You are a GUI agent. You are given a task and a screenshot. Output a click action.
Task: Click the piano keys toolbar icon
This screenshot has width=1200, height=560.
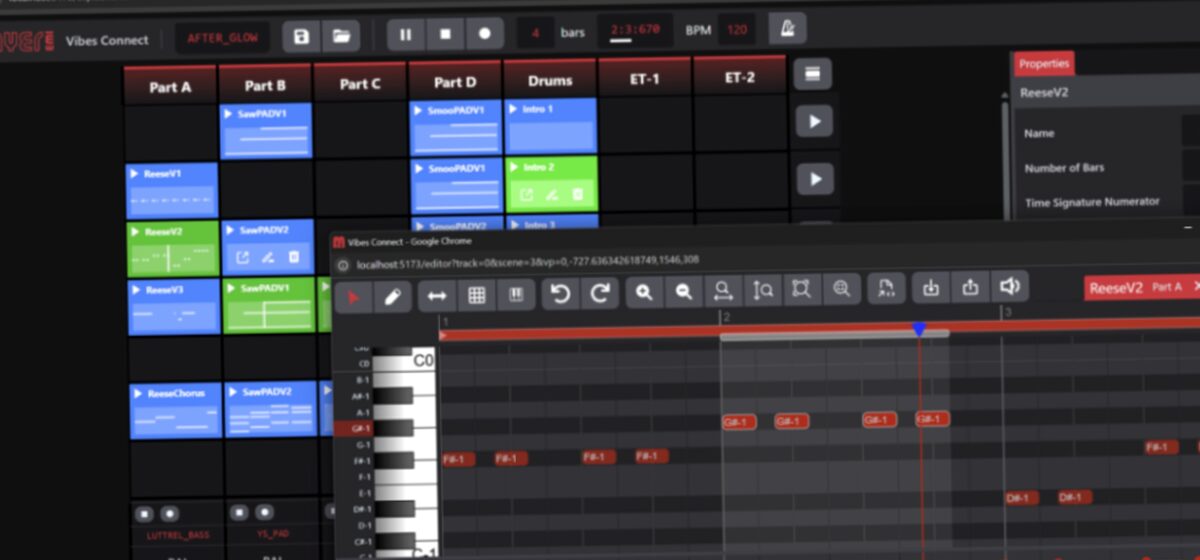coord(517,294)
